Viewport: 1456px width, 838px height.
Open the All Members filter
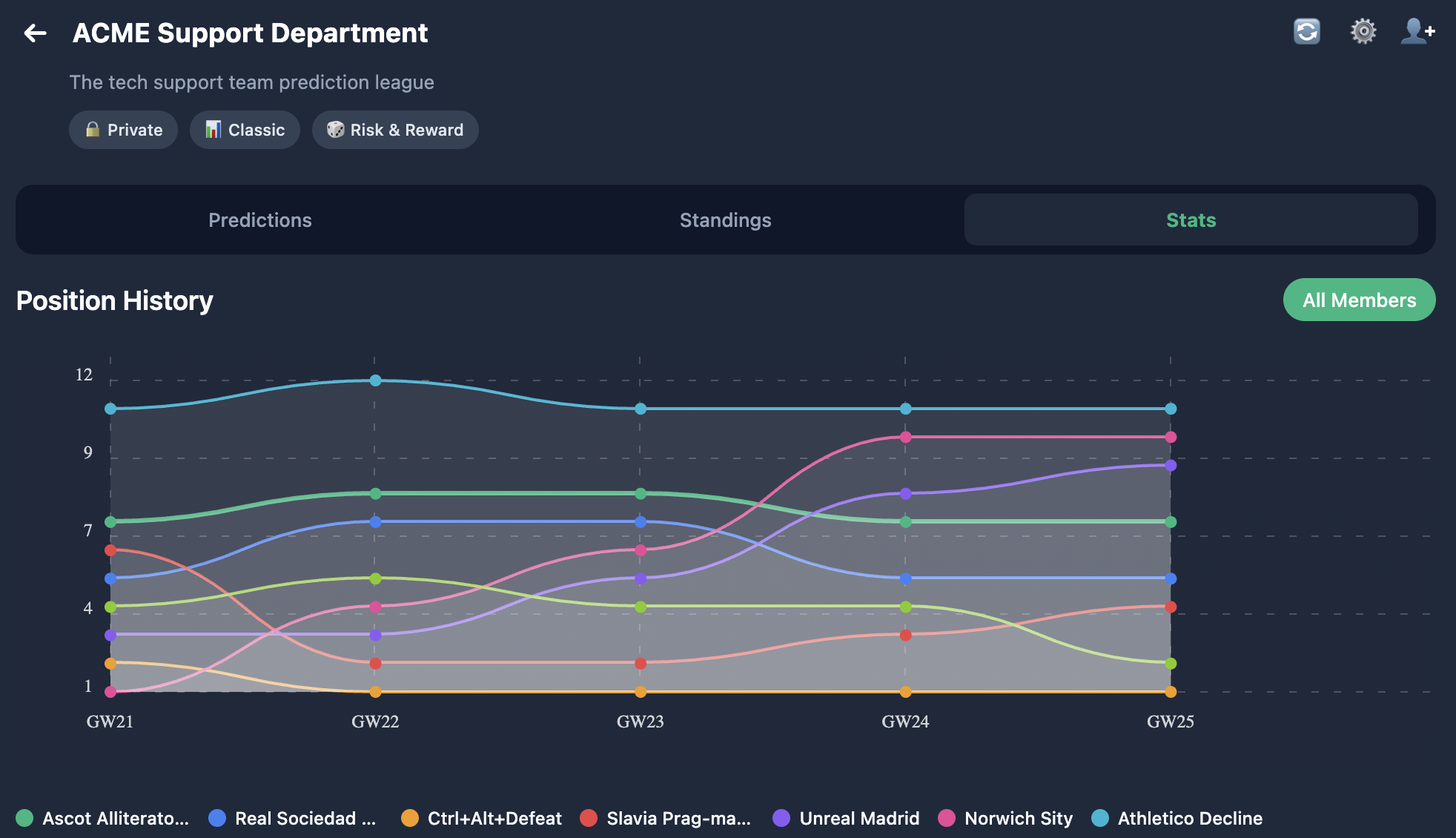[1359, 300]
